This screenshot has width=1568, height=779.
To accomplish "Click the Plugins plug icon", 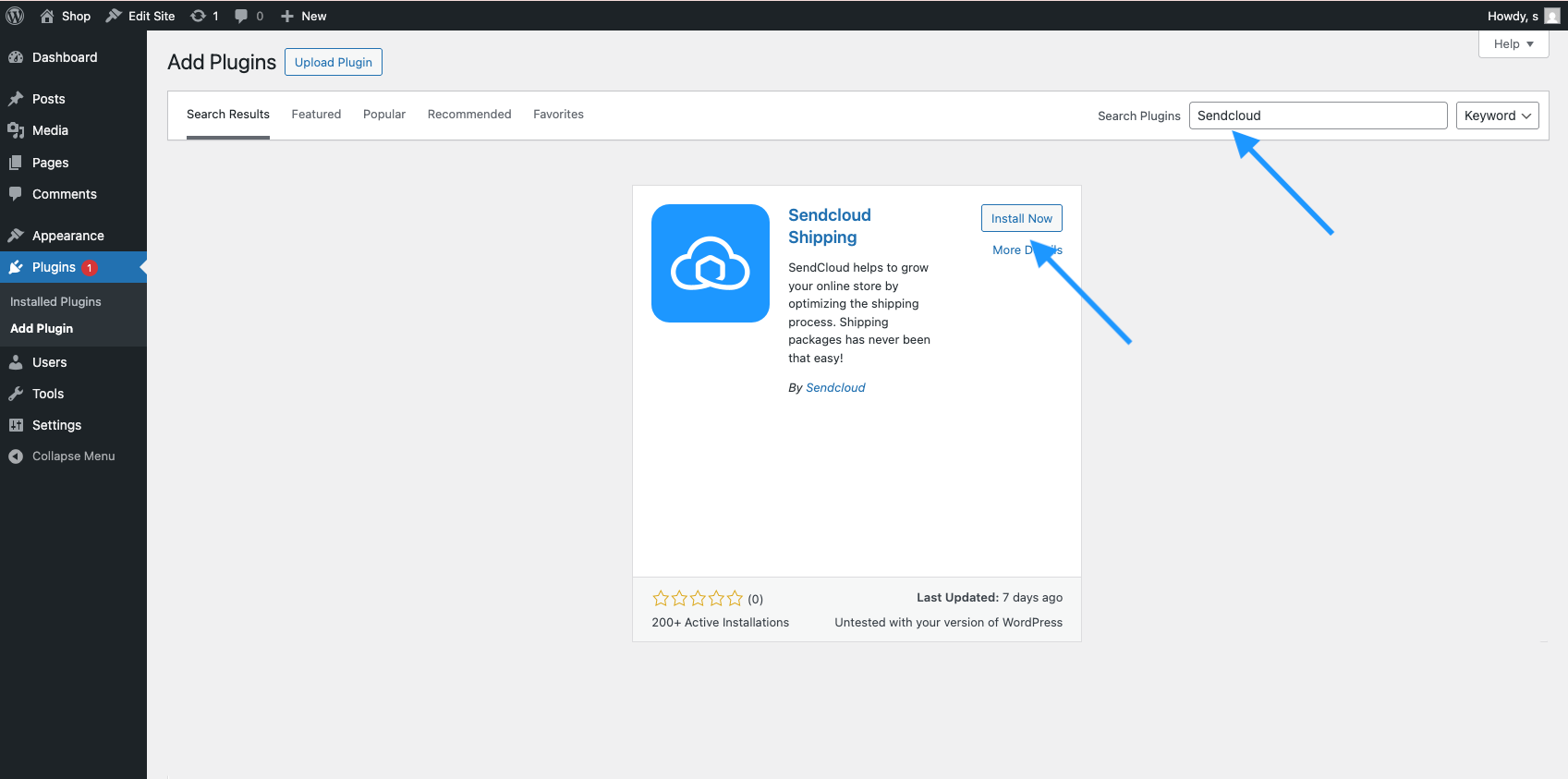I will tap(16, 267).
